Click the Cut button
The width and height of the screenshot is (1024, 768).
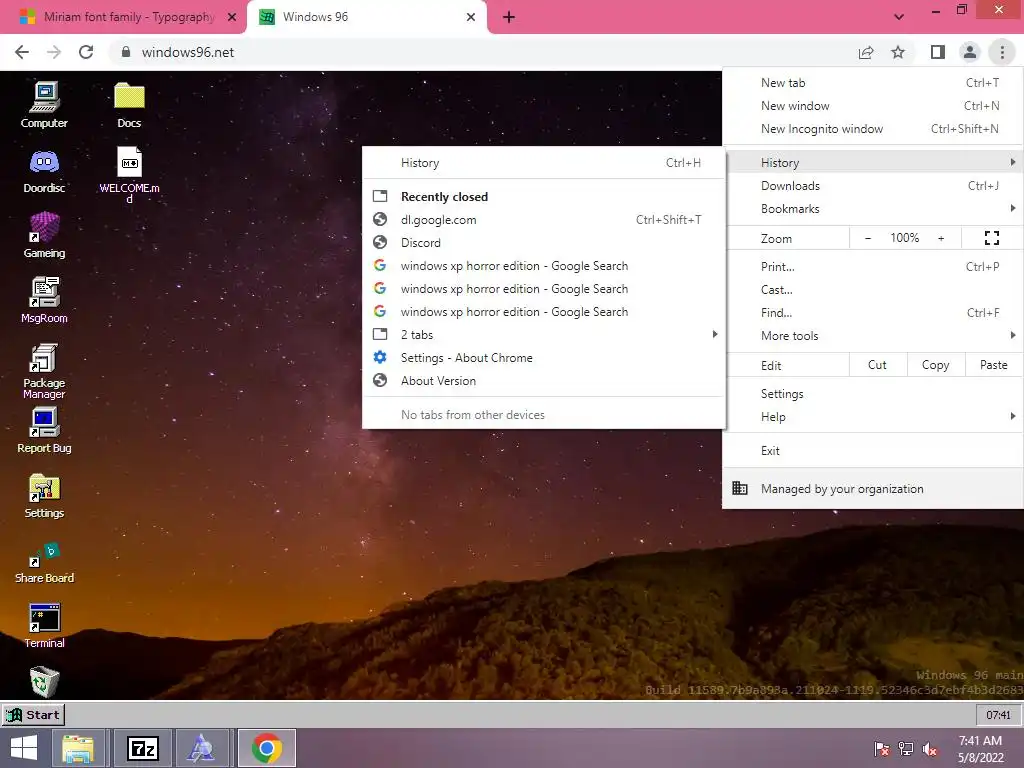[878, 365]
